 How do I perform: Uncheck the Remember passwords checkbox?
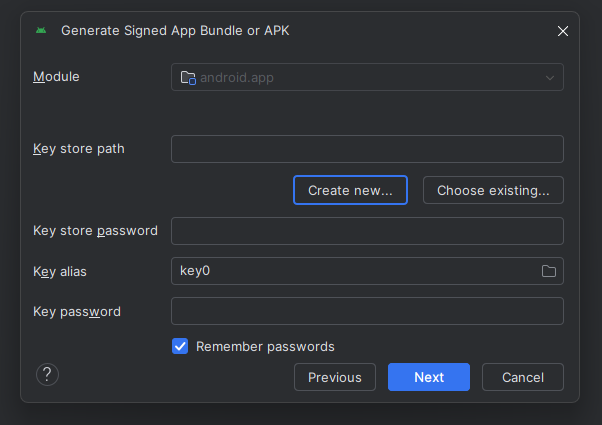pos(181,346)
